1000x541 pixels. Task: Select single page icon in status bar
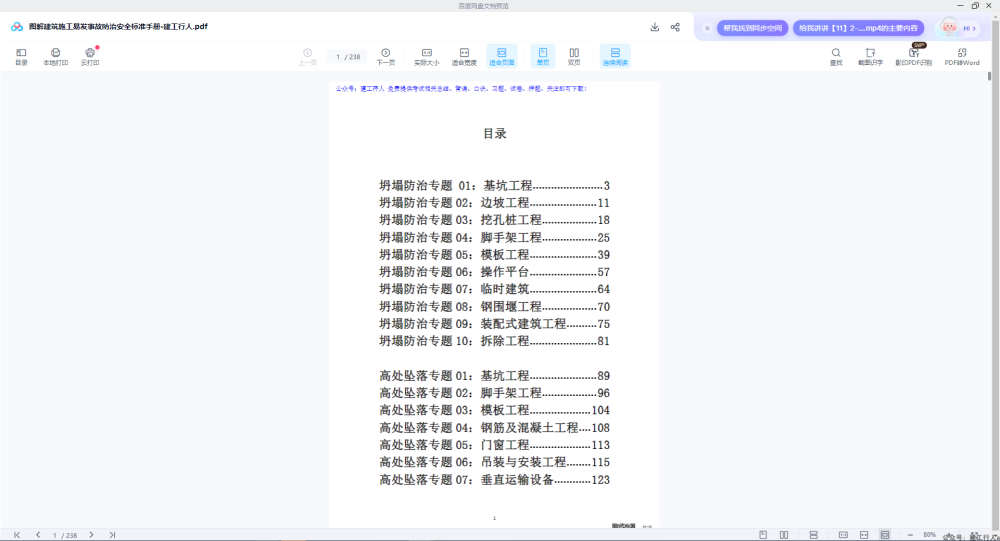[763, 535]
